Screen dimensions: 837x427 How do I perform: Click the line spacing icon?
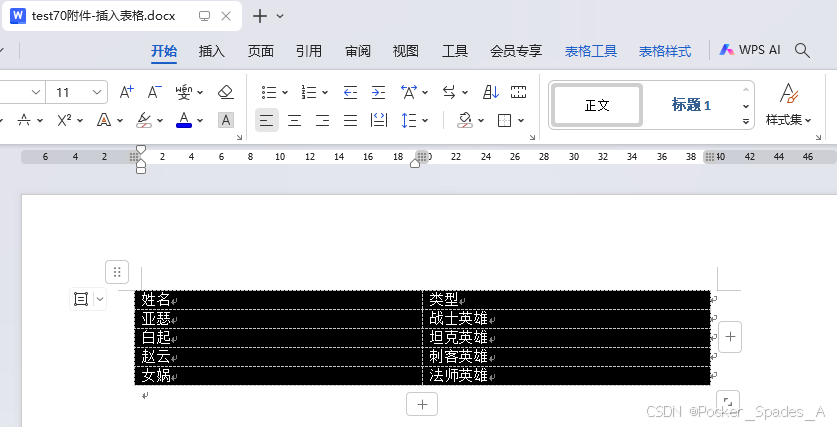409,120
